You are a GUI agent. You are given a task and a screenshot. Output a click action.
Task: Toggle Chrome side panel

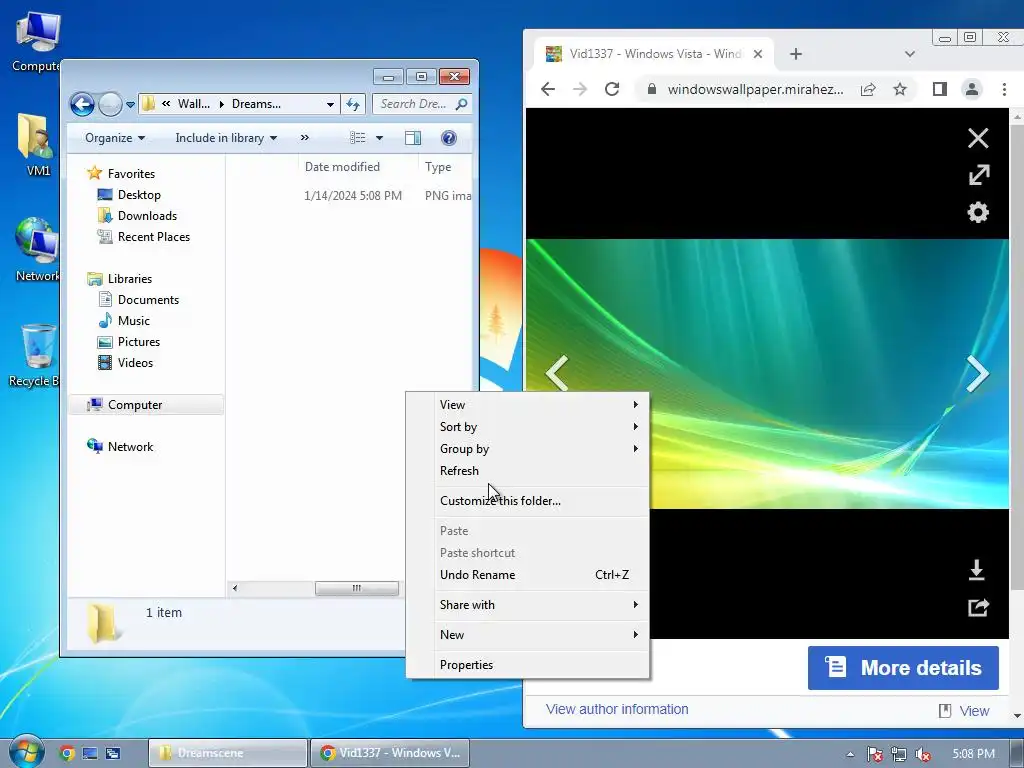[940, 89]
